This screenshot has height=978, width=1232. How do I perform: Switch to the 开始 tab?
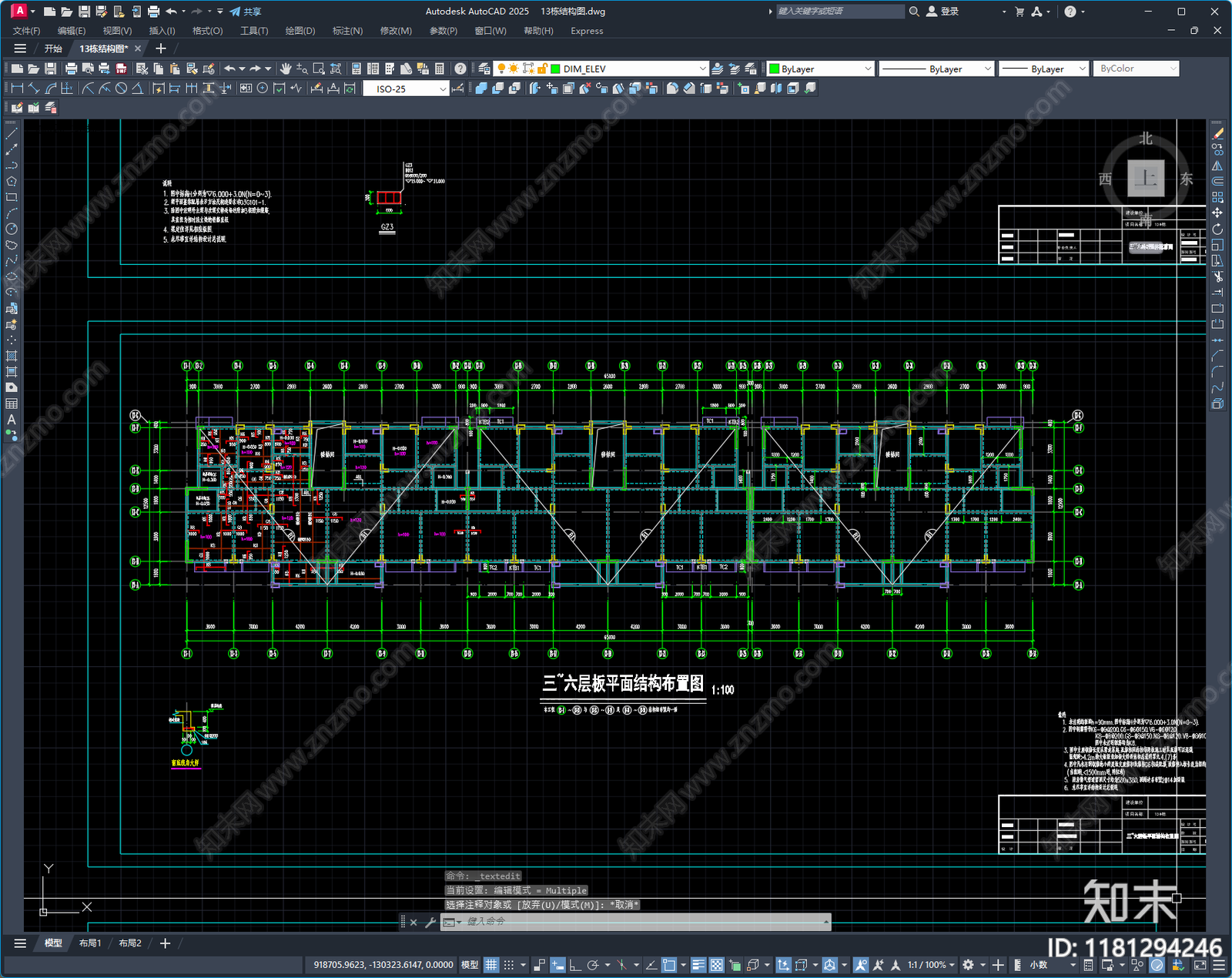coord(53,49)
